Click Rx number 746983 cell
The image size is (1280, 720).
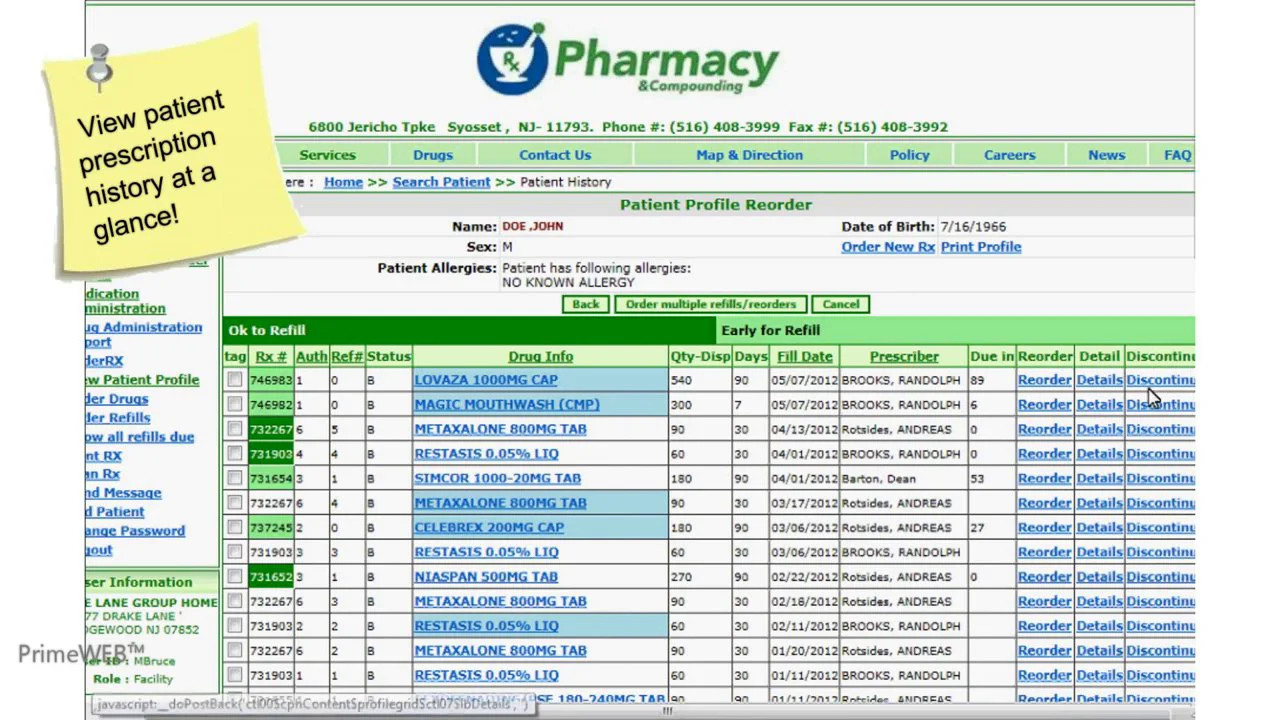point(270,380)
